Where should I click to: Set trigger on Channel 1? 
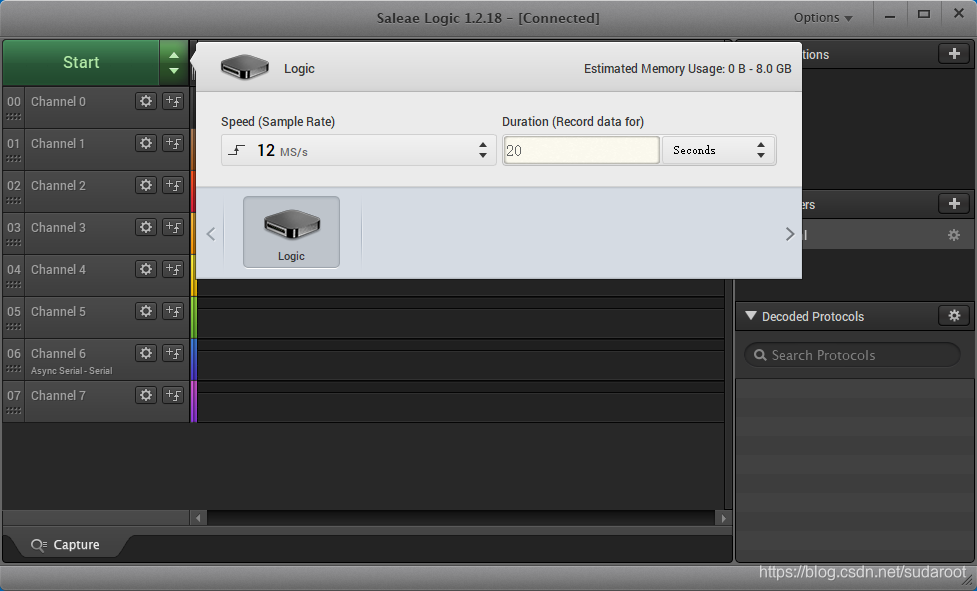[173, 143]
